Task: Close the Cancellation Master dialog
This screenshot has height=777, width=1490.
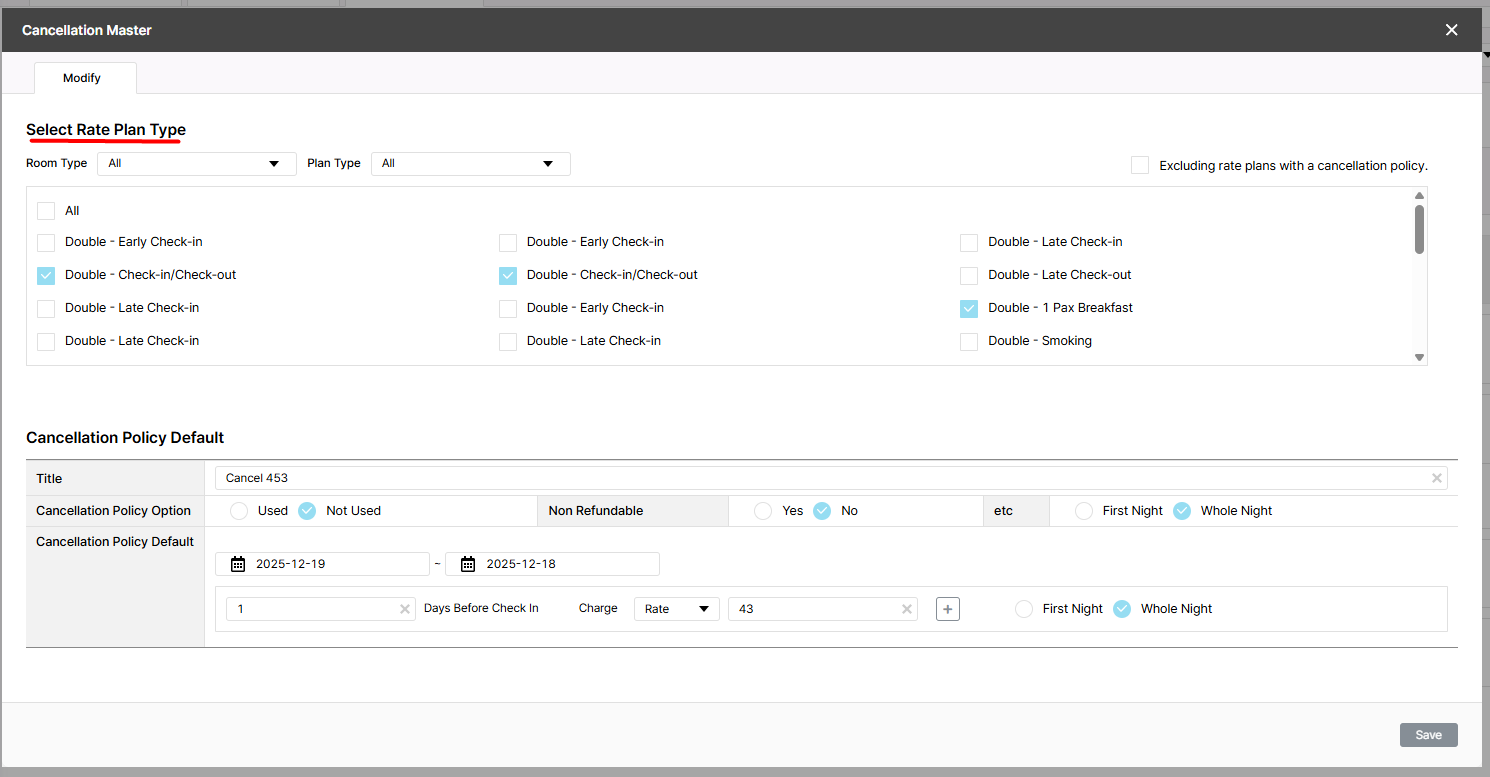Action: coord(1451,30)
